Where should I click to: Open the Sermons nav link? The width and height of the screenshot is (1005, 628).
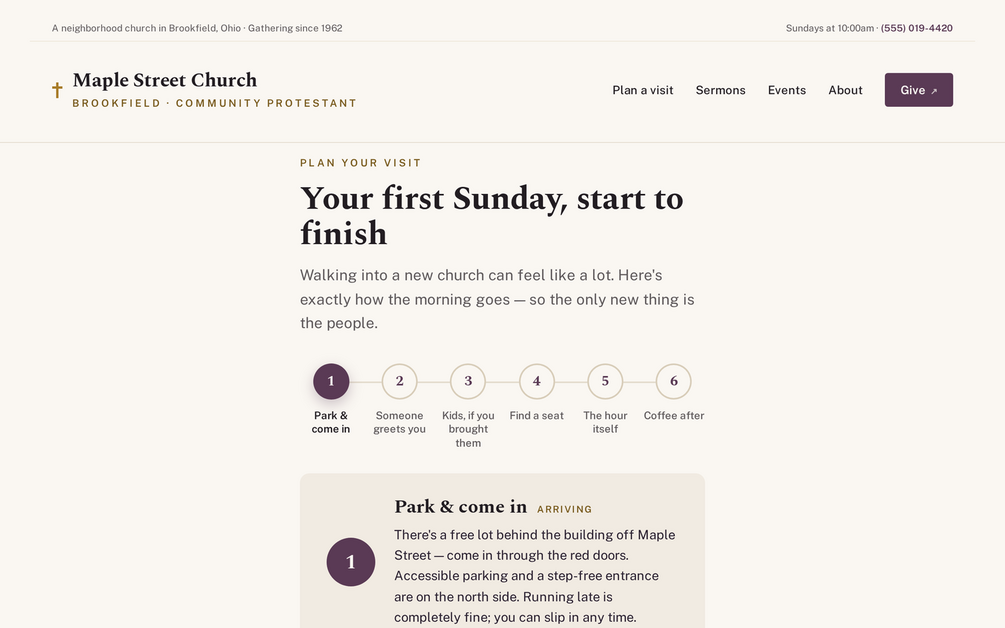[x=720, y=90]
